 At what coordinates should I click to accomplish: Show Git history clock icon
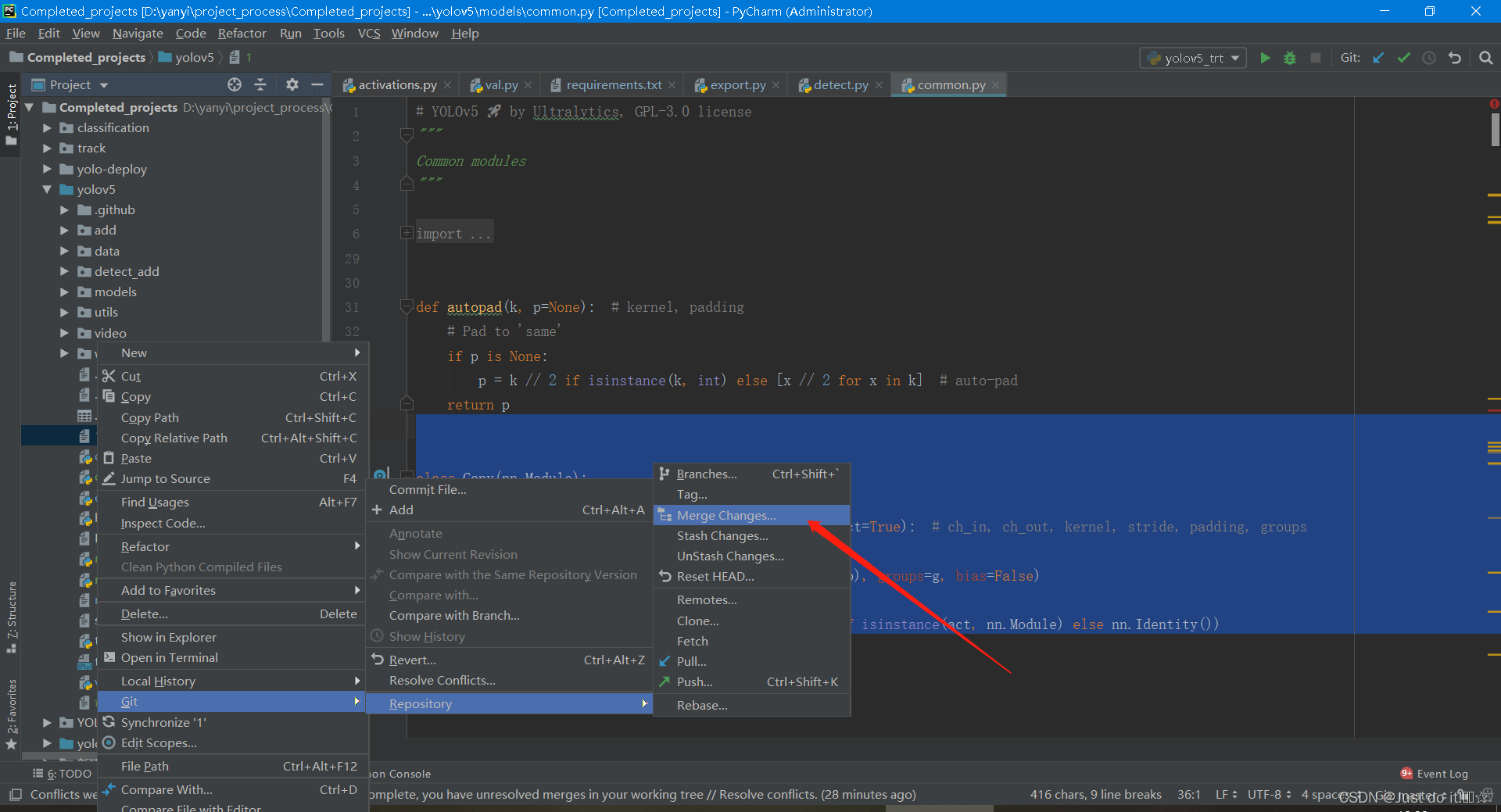pyautogui.click(x=1429, y=58)
